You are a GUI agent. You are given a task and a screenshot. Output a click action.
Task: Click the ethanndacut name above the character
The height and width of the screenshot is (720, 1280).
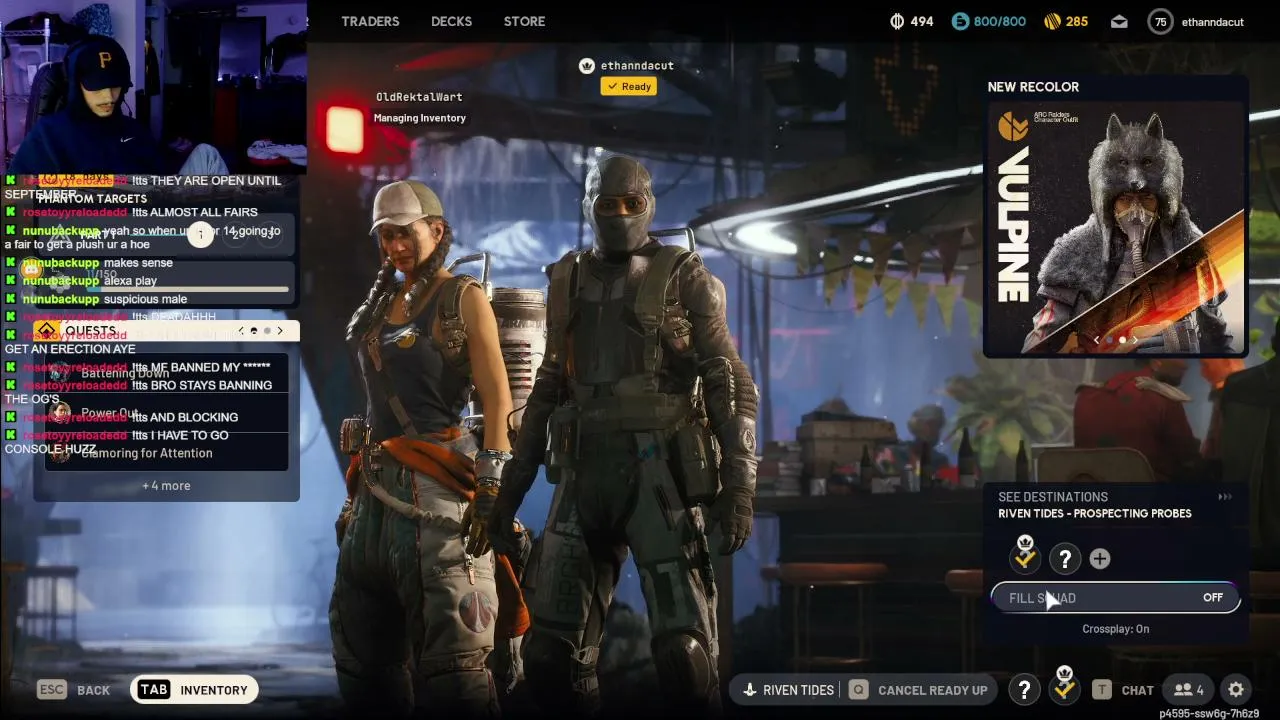[x=637, y=66]
